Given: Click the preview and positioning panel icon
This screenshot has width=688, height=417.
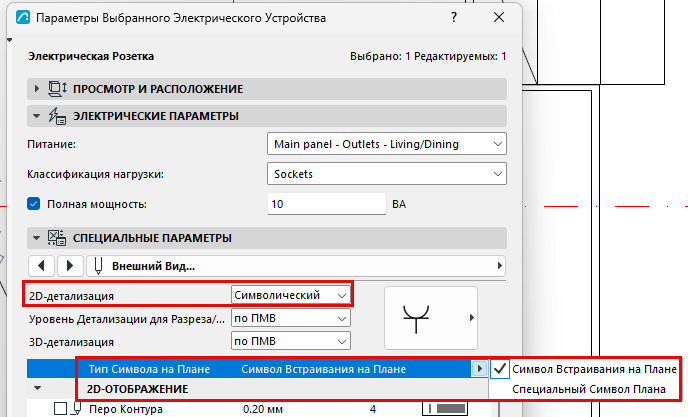Looking at the screenshot, I should coord(57,89).
